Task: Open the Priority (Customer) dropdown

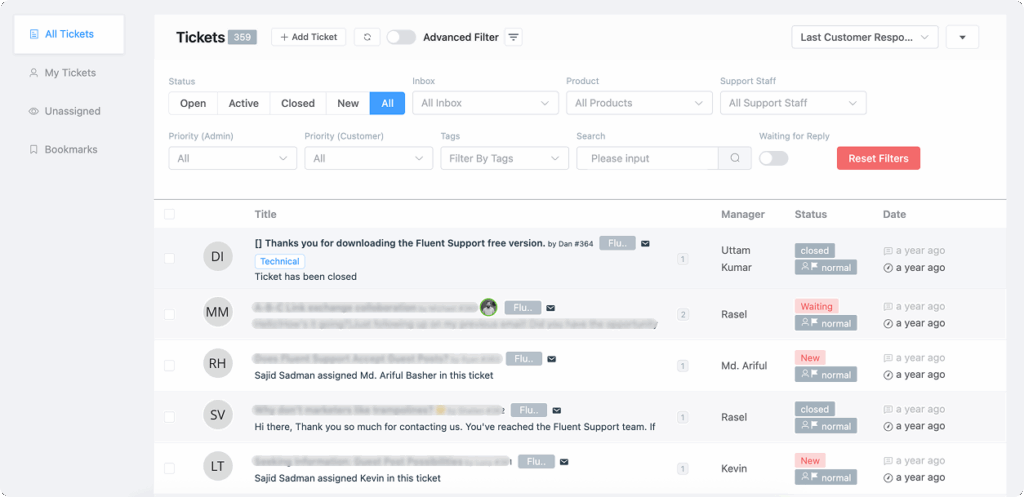Action: (368, 158)
